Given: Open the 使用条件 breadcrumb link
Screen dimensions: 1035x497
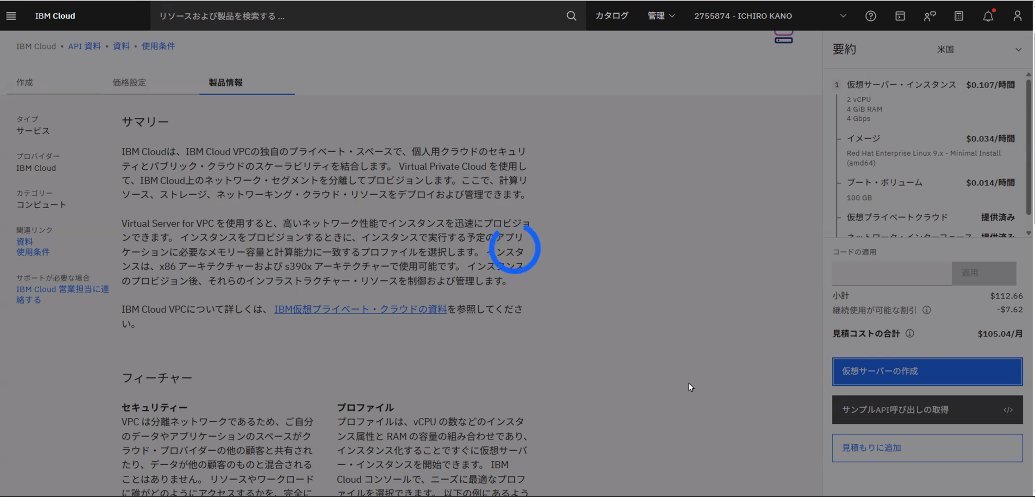Looking at the screenshot, I should coord(158,46).
